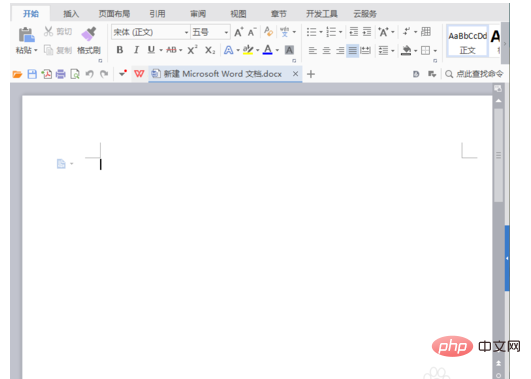Expand paste options arrow under 粘贴

36,50
